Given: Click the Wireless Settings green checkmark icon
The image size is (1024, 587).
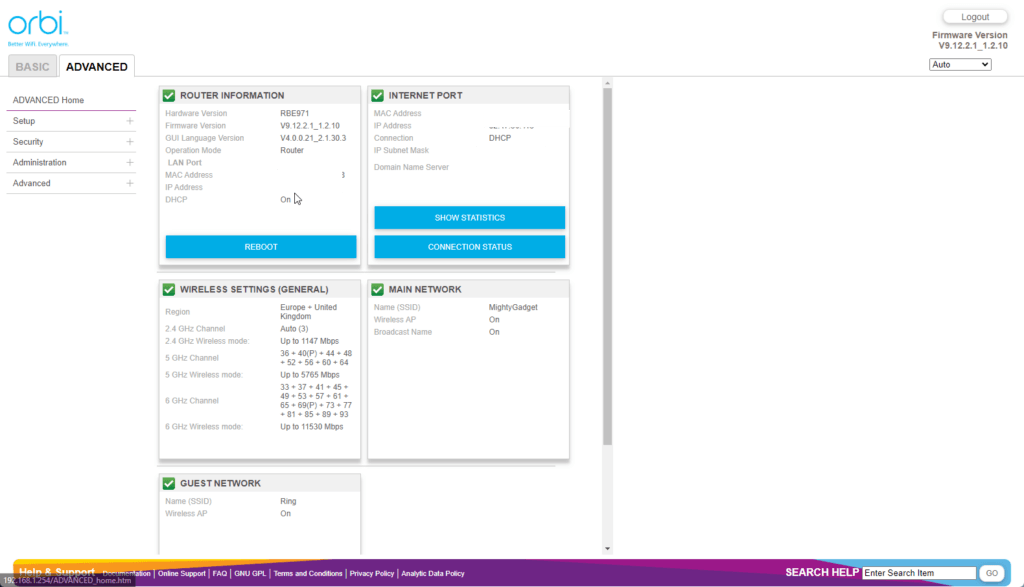Looking at the screenshot, I should click(169, 289).
